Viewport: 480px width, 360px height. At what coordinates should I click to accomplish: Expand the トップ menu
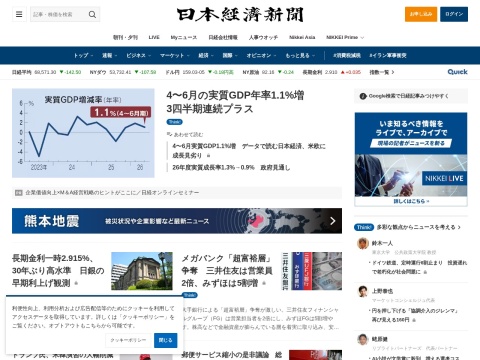tap(83, 55)
